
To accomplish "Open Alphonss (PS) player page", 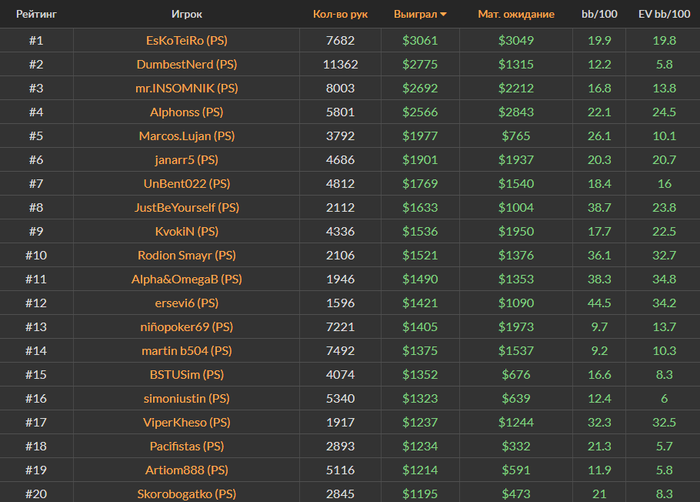I will point(186,112).
